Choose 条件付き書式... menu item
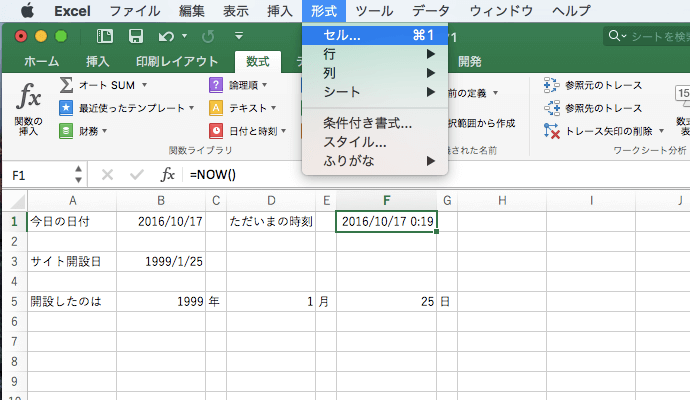This screenshot has height=400, width=690. 375,123
